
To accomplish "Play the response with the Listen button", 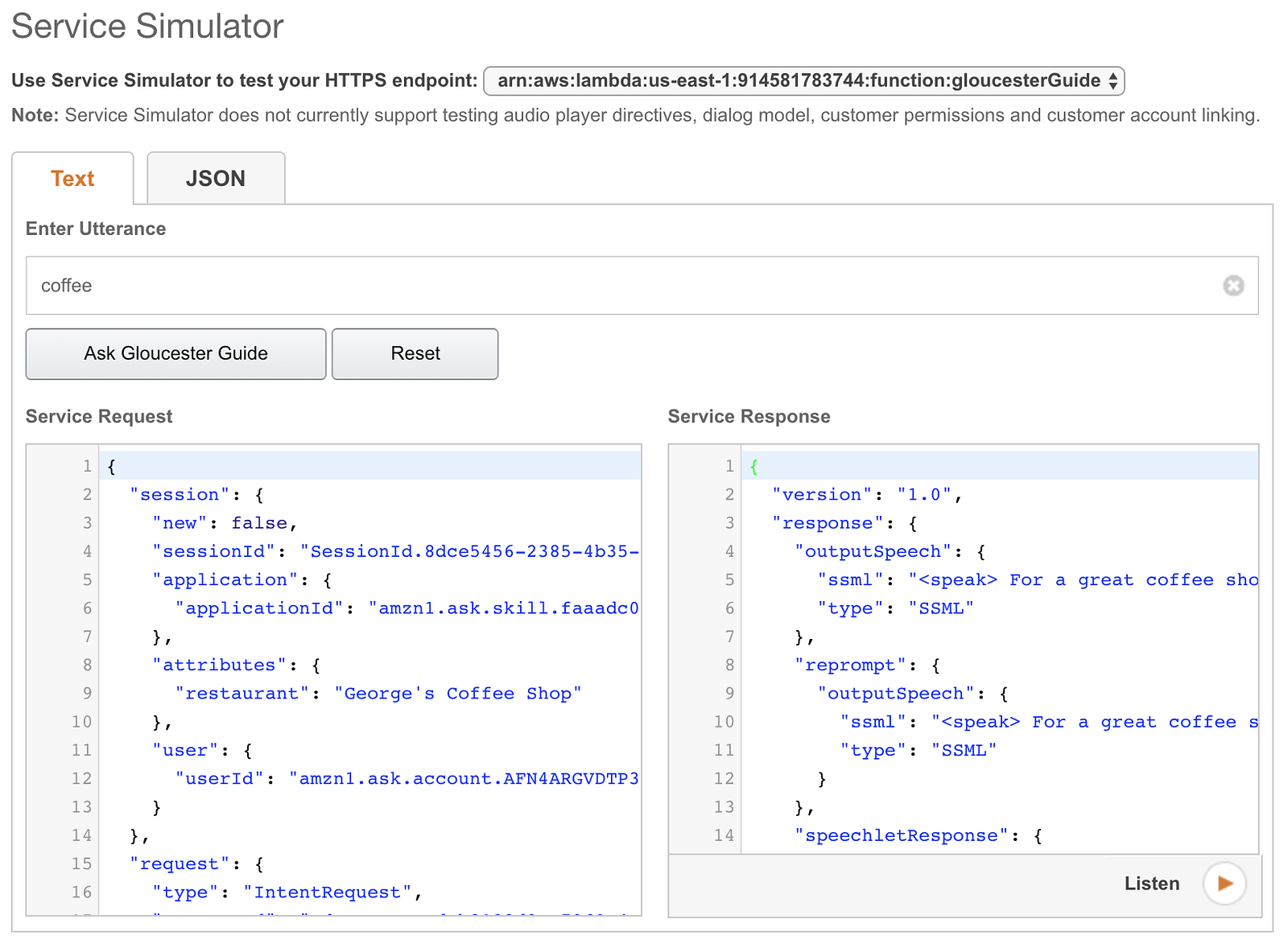I will 1224,884.
